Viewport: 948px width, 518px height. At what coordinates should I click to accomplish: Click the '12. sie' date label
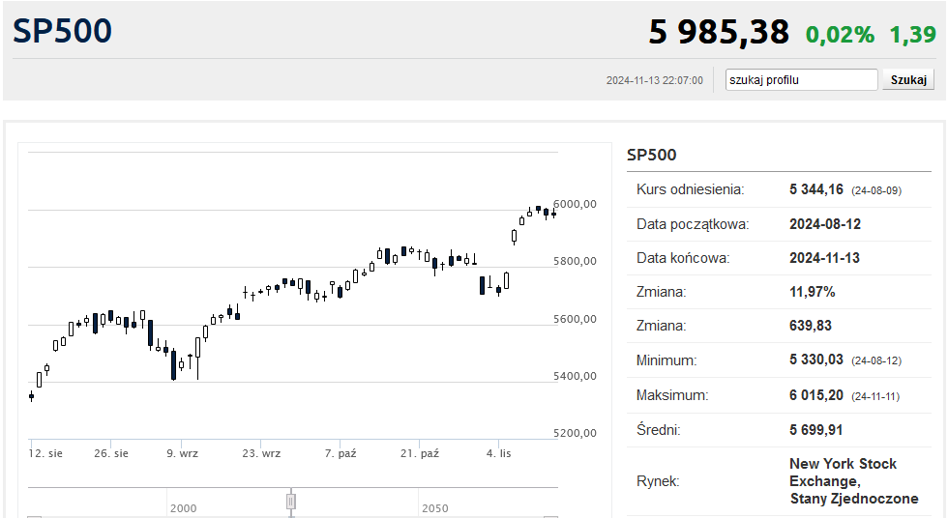45,453
